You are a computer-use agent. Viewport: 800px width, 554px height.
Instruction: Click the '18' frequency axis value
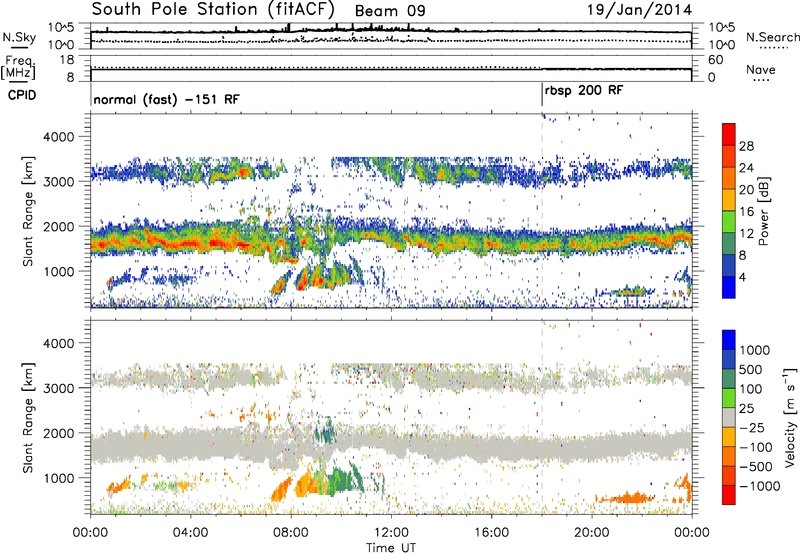[67, 59]
